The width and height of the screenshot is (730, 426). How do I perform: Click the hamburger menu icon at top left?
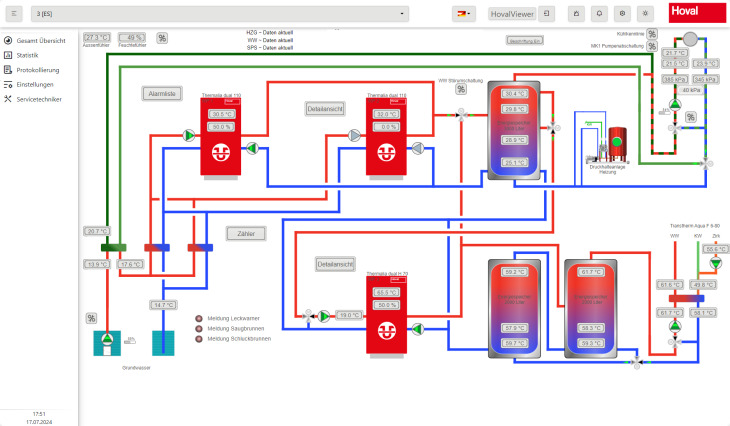(14, 14)
